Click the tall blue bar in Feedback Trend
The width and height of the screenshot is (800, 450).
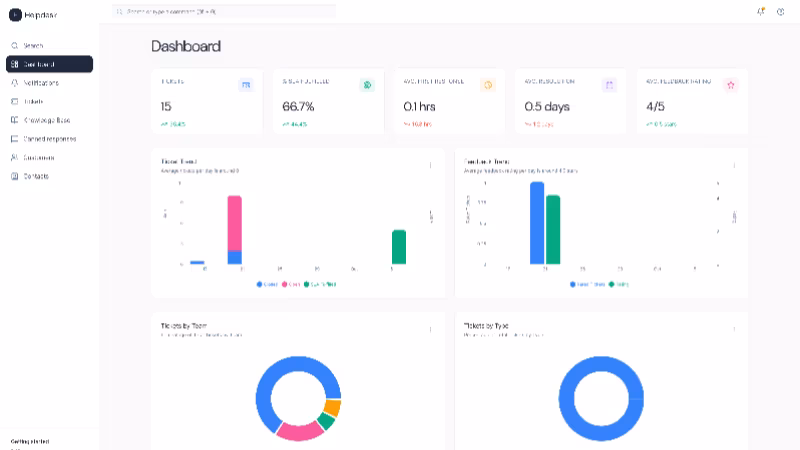pos(537,223)
